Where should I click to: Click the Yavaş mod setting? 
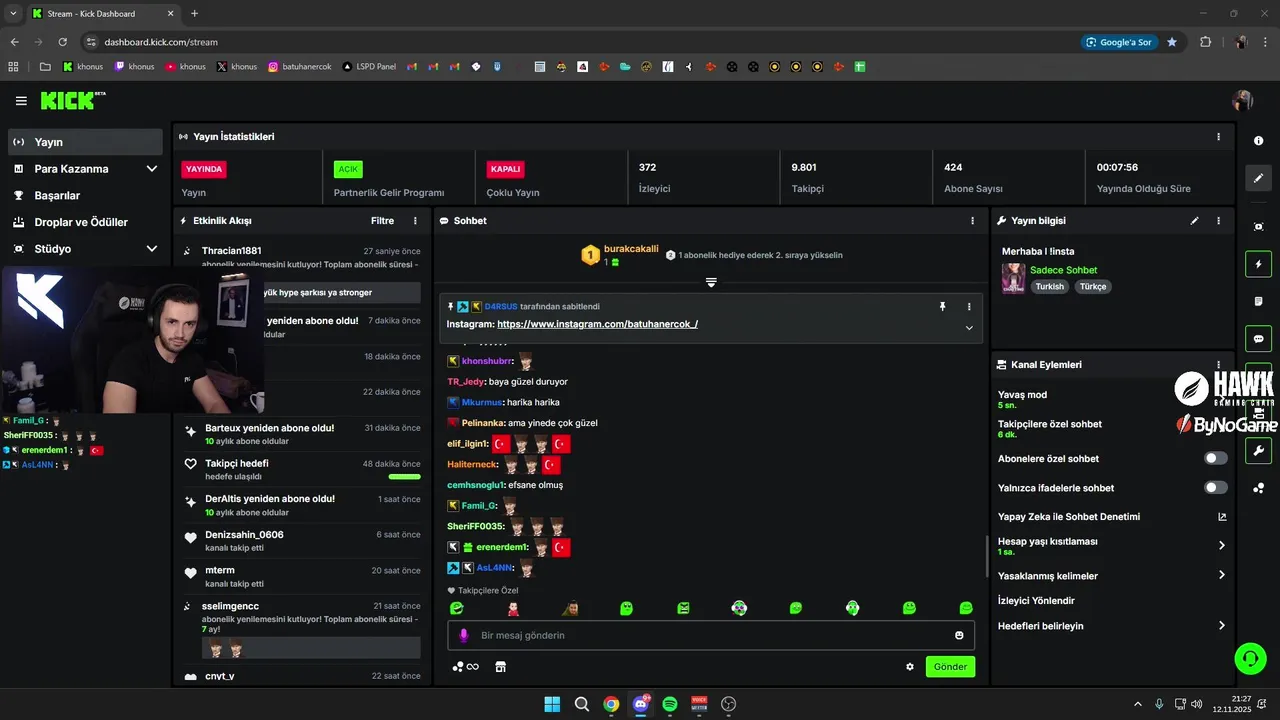[x=1022, y=400]
